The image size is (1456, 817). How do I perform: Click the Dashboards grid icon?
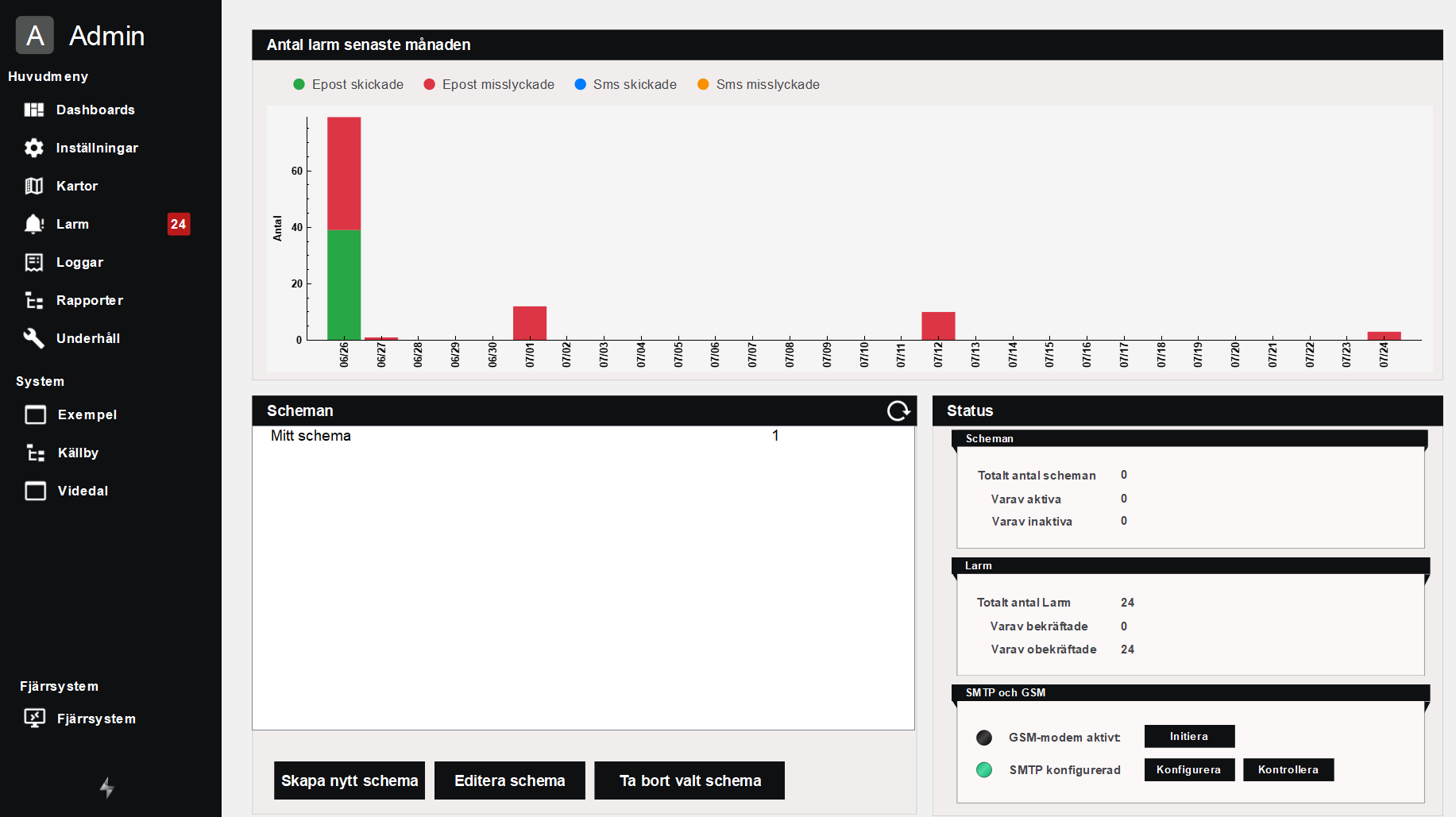click(x=33, y=110)
